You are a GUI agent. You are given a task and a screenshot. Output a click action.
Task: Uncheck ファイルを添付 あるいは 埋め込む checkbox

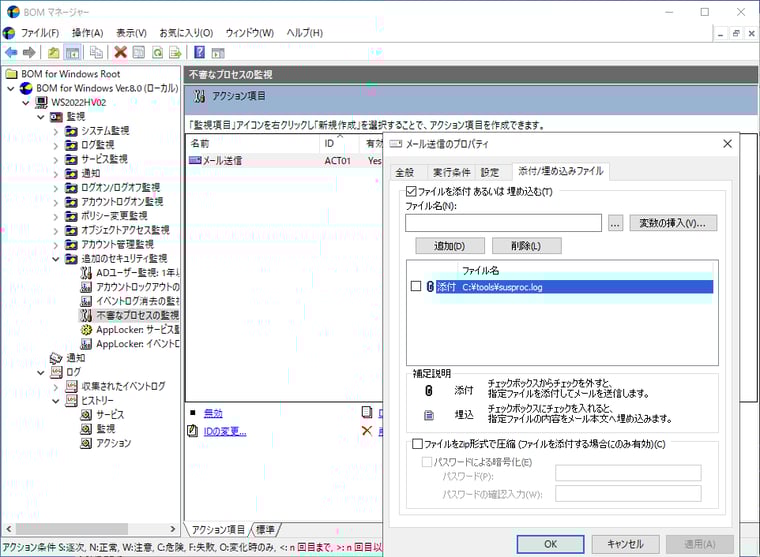(x=411, y=191)
